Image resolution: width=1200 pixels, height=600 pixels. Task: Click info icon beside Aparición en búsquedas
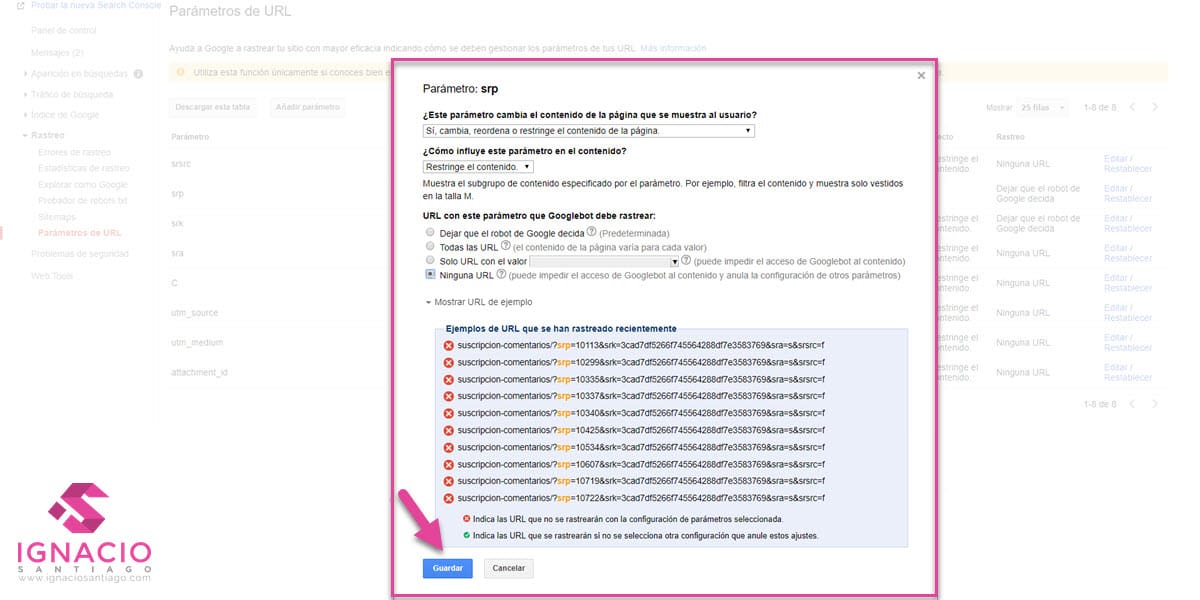[x=138, y=74]
